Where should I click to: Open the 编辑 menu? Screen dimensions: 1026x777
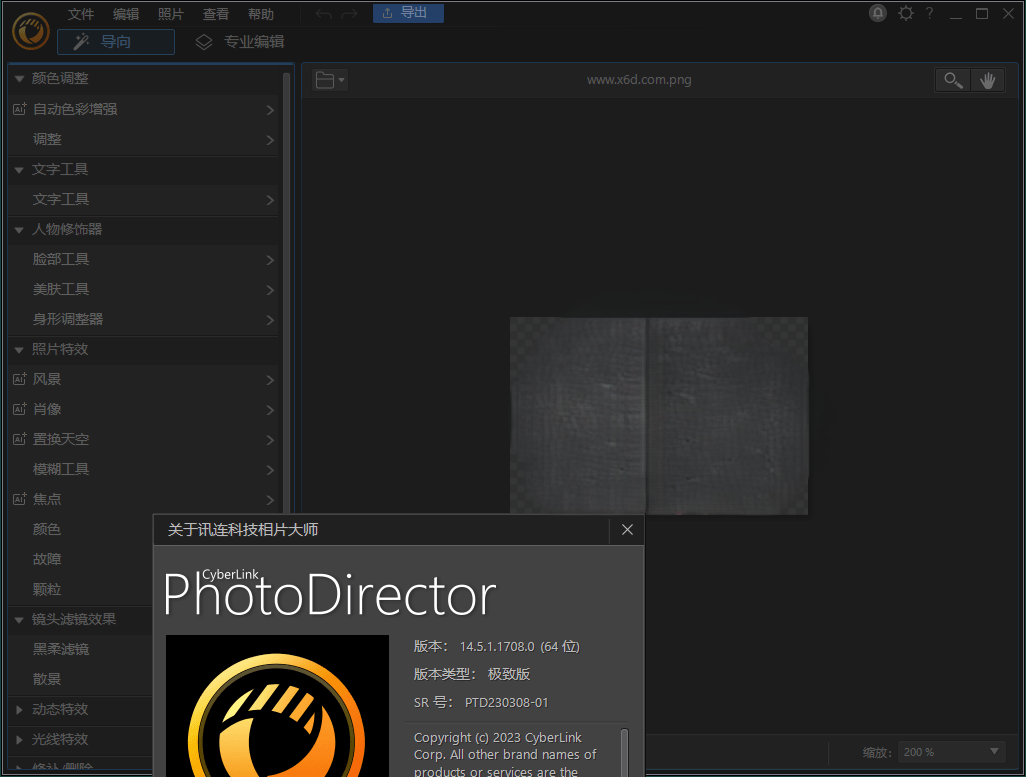pyautogui.click(x=126, y=14)
